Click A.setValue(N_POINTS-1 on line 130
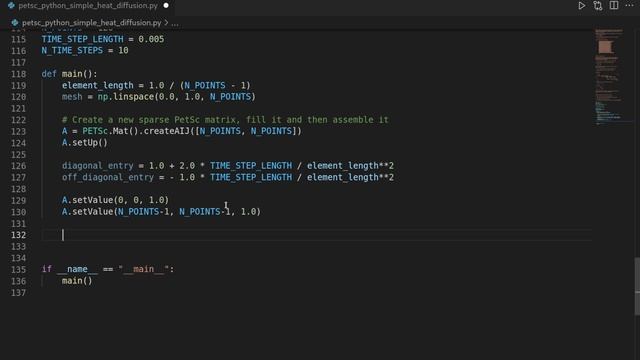Image resolution: width=640 pixels, height=360 pixels. click(115, 212)
